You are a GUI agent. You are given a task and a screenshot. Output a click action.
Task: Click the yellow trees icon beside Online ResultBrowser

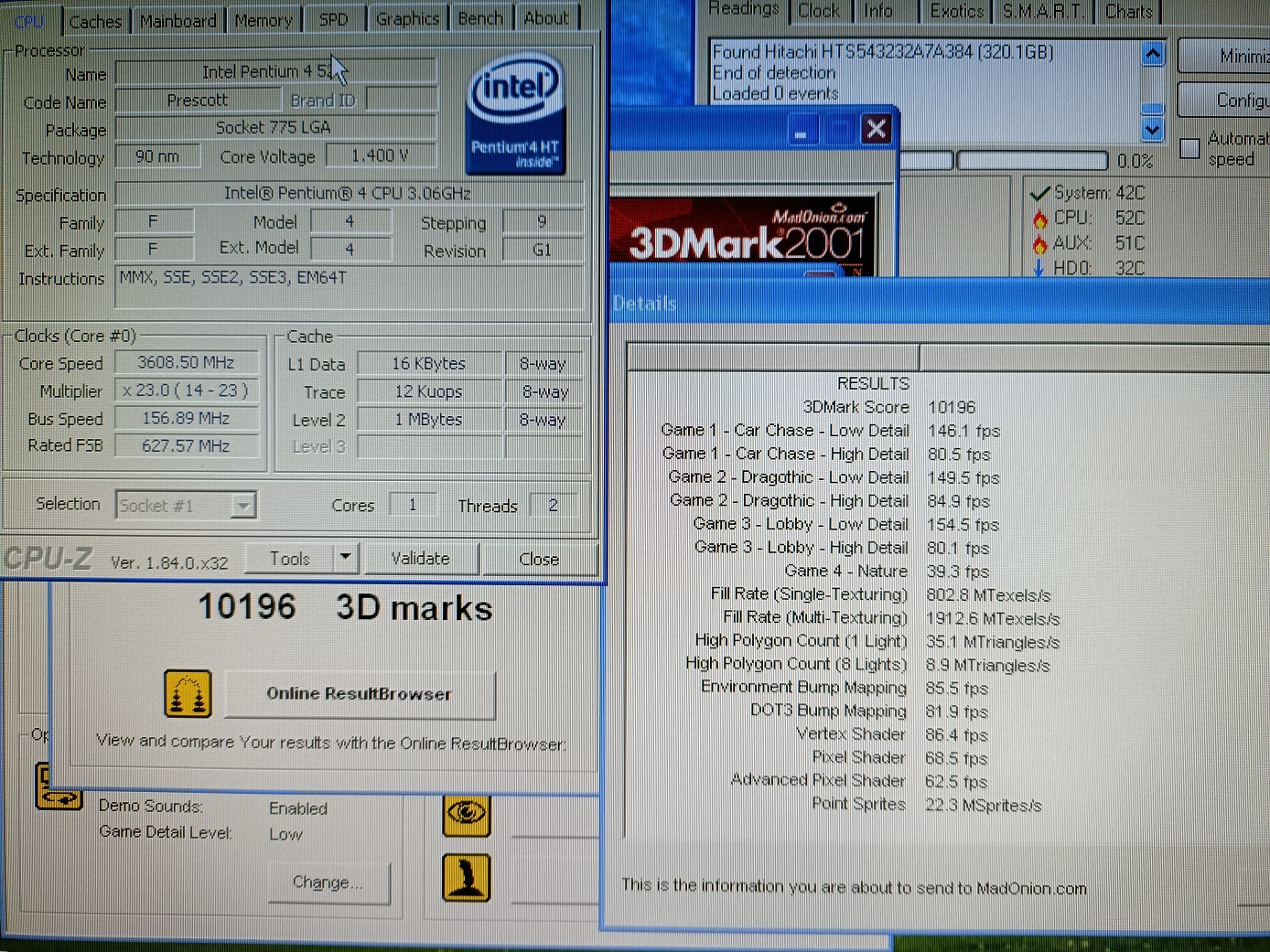(x=188, y=693)
